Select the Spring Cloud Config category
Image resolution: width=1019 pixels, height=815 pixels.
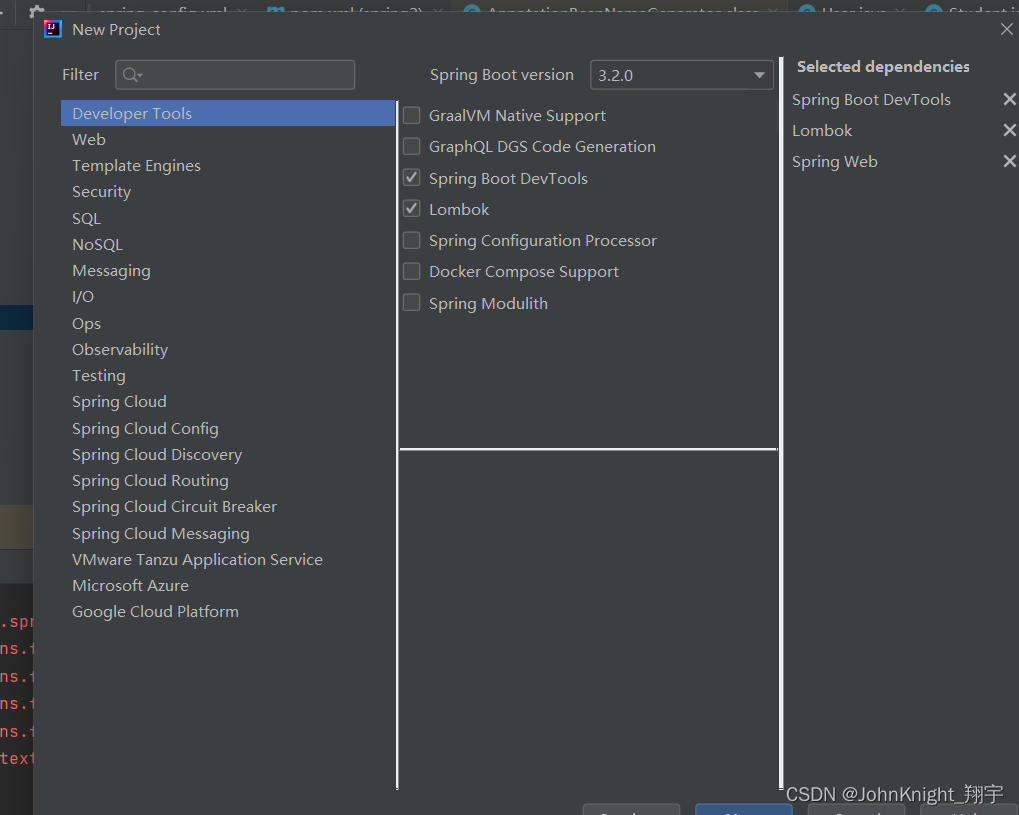[145, 428]
